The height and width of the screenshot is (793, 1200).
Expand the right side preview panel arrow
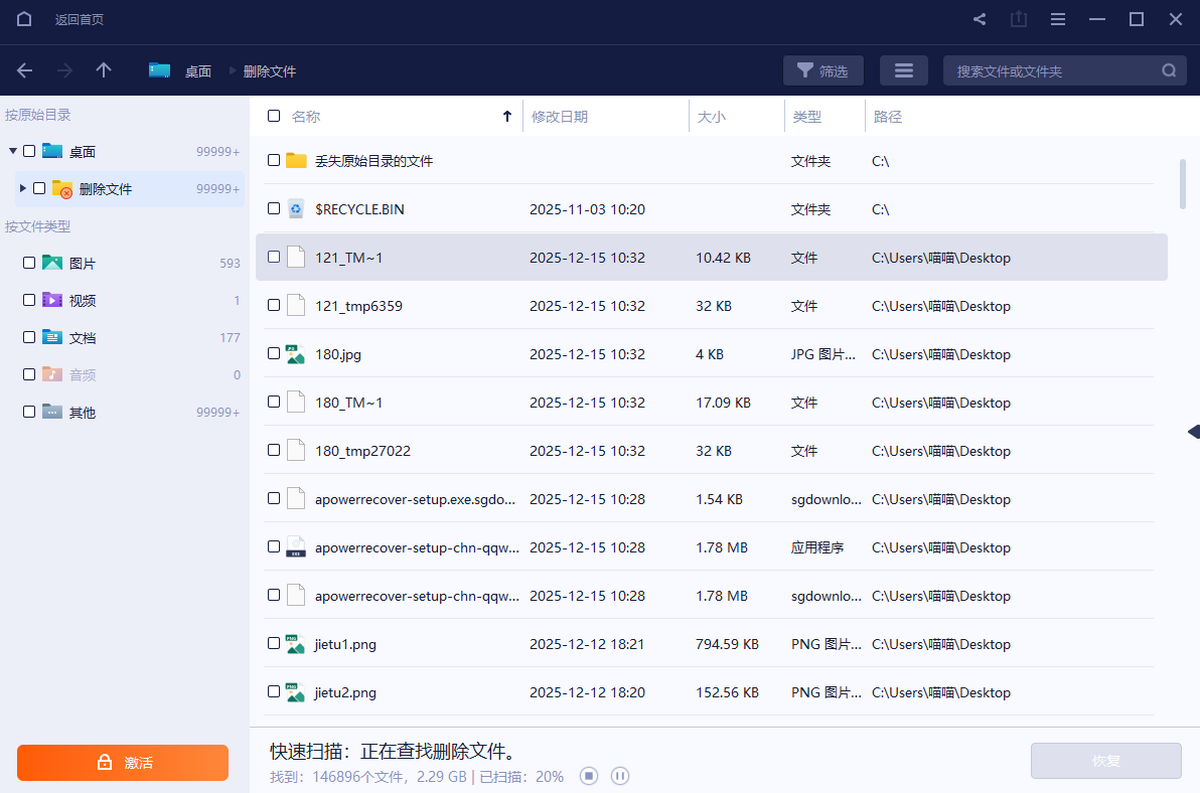[x=1192, y=431]
